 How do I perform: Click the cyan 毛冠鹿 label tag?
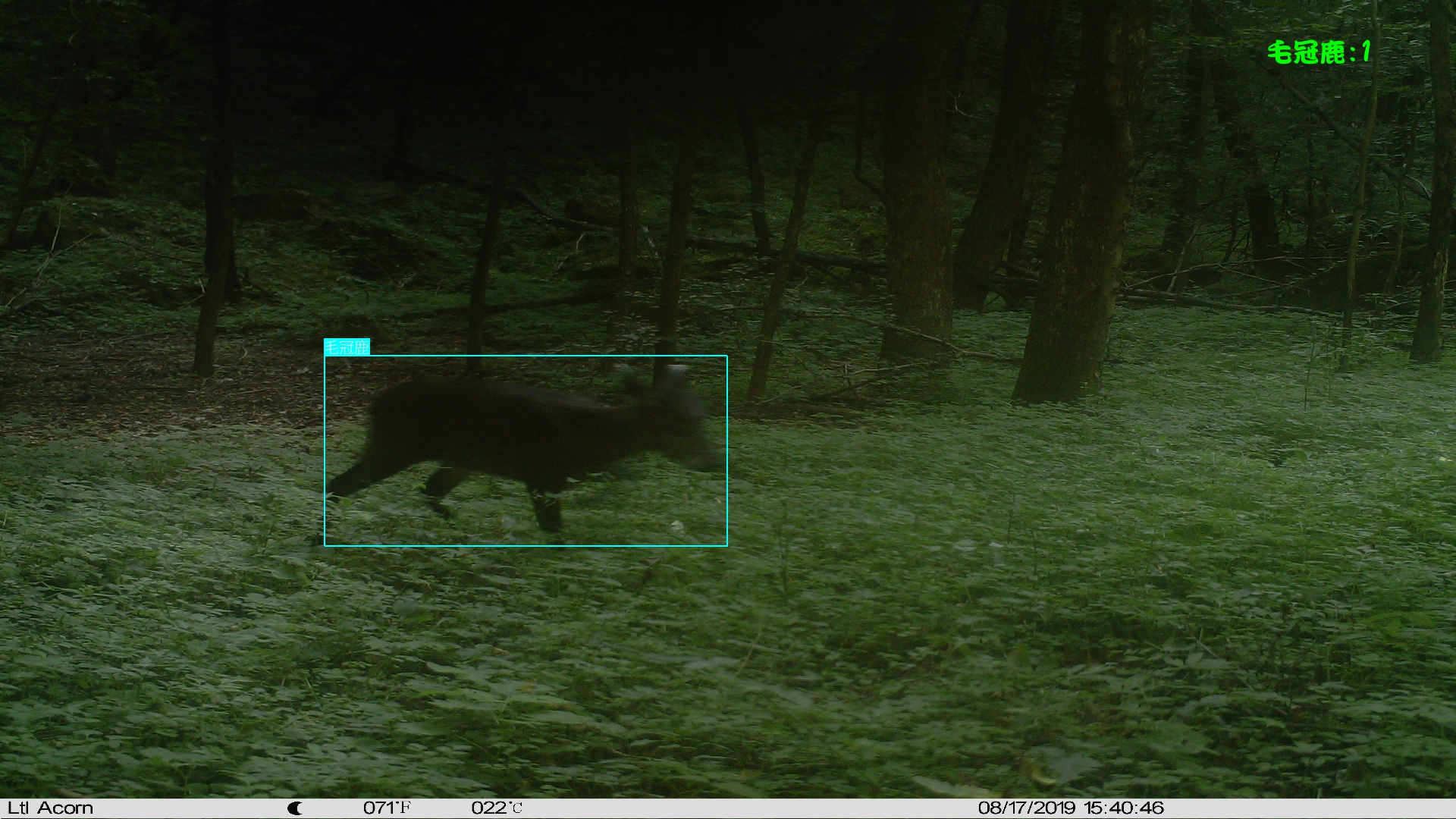[x=347, y=347]
